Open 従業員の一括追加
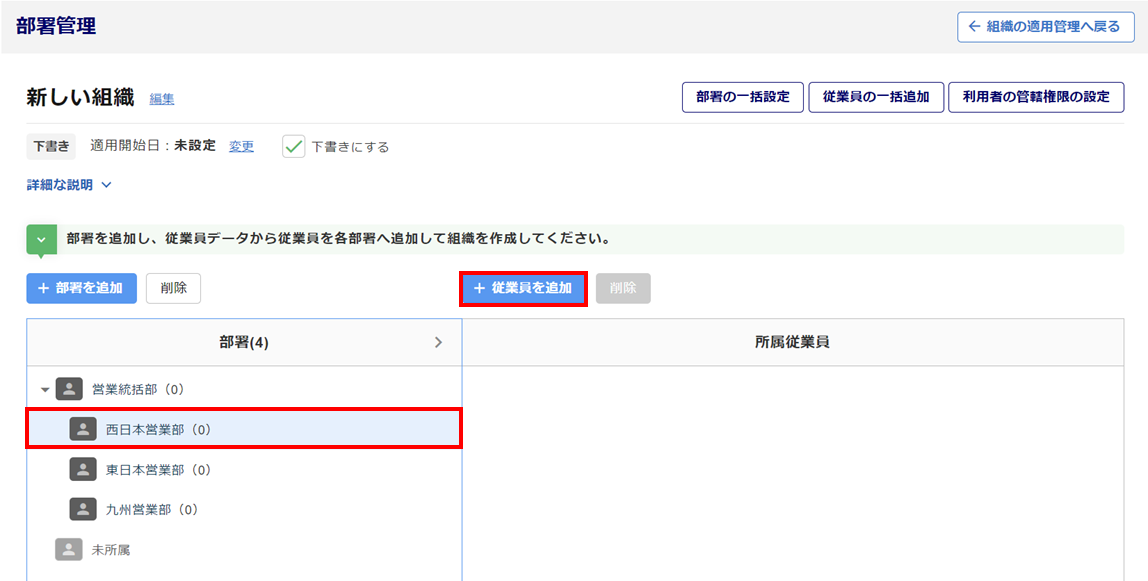 876,97
